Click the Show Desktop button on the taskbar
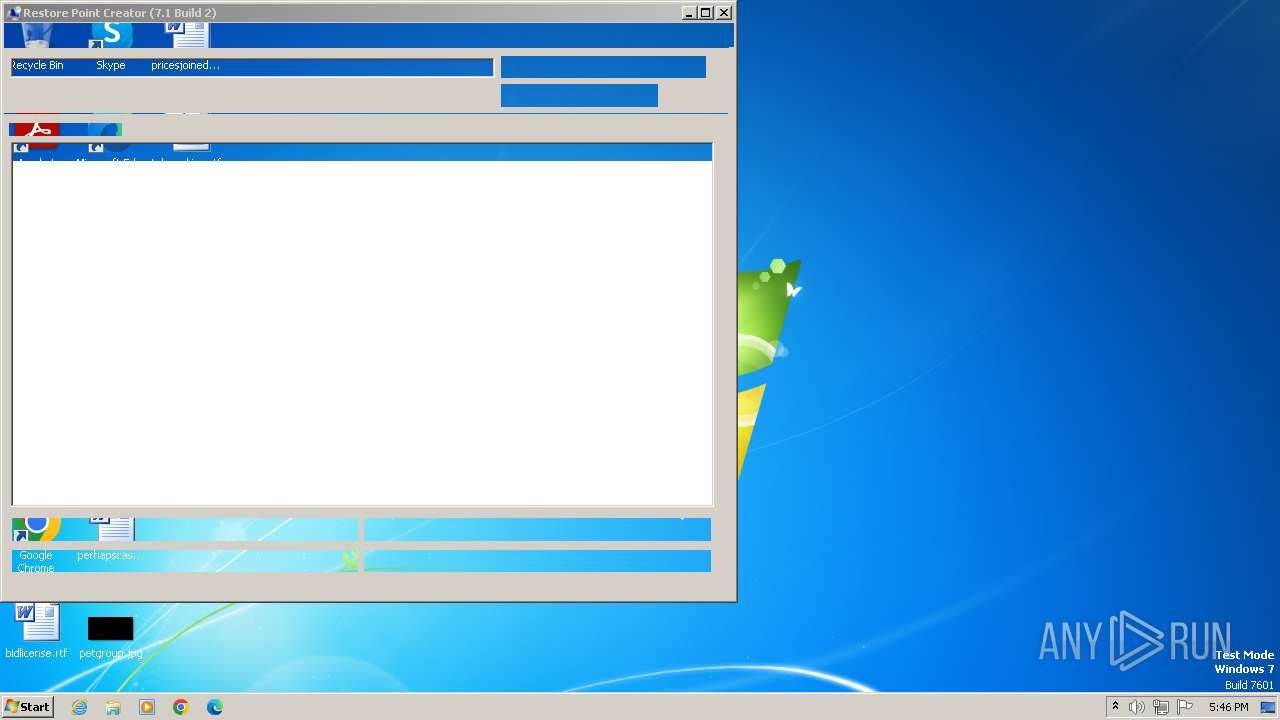This screenshot has height=720, width=1280. (1269, 707)
